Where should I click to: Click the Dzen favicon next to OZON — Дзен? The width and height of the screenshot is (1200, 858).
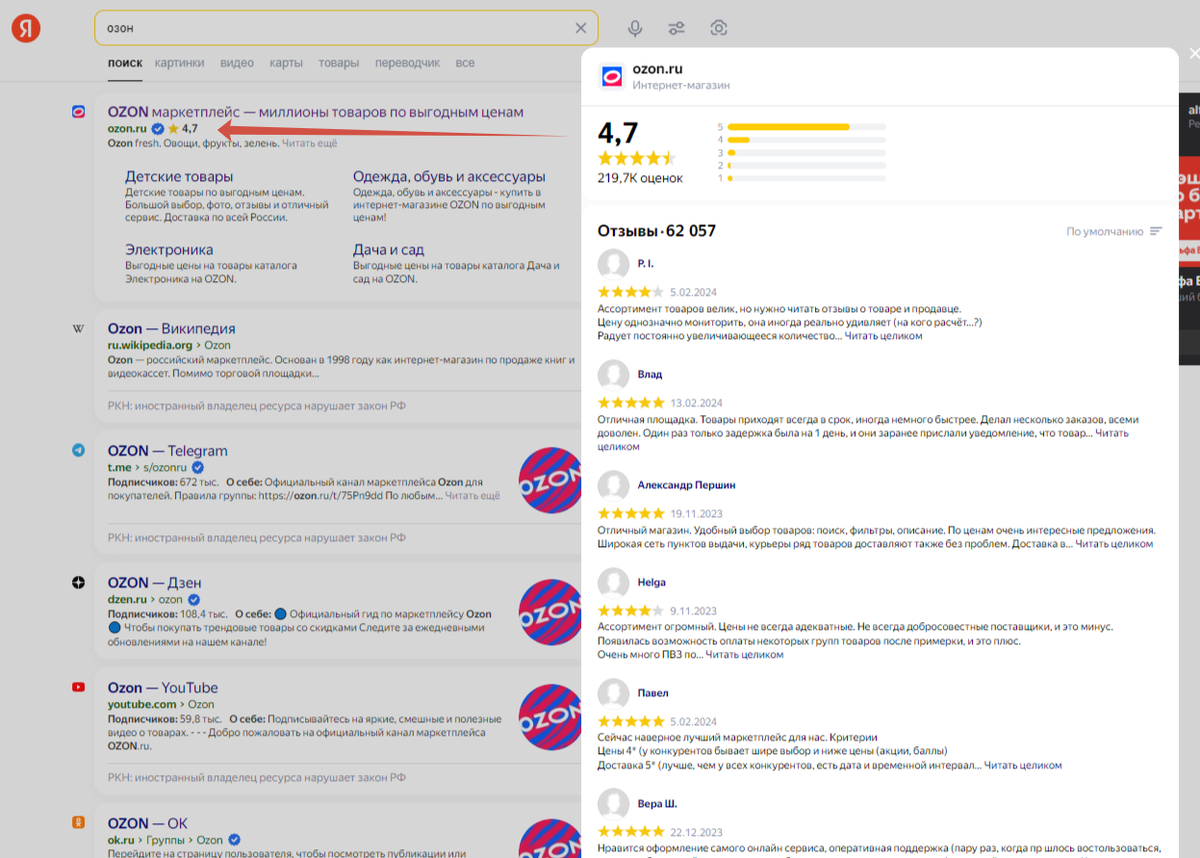click(x=79, y=583)
